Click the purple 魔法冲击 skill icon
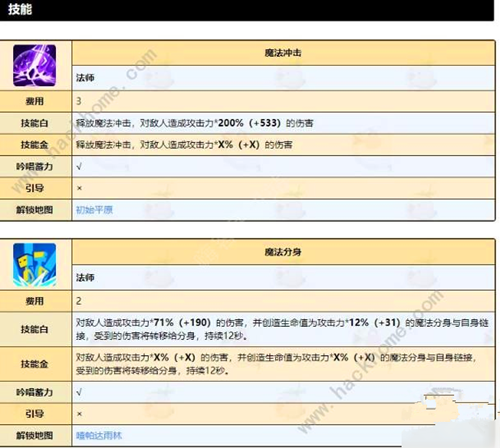Screen dimensions: 500x448 point(34,65)
